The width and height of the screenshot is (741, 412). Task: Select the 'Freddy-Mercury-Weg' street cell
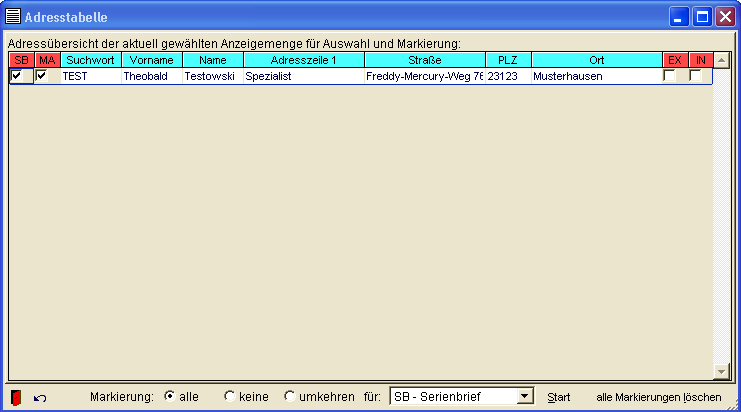pos(425,76)
